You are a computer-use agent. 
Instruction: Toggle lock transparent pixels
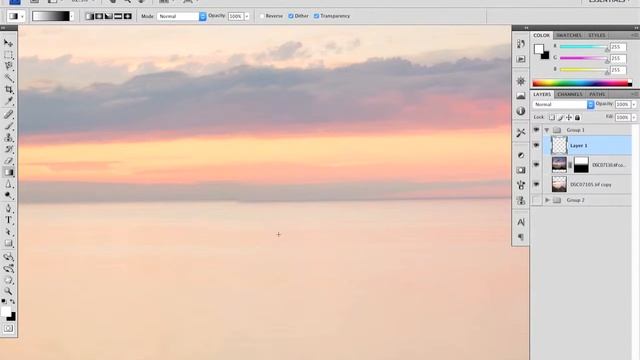click(552, 118)
